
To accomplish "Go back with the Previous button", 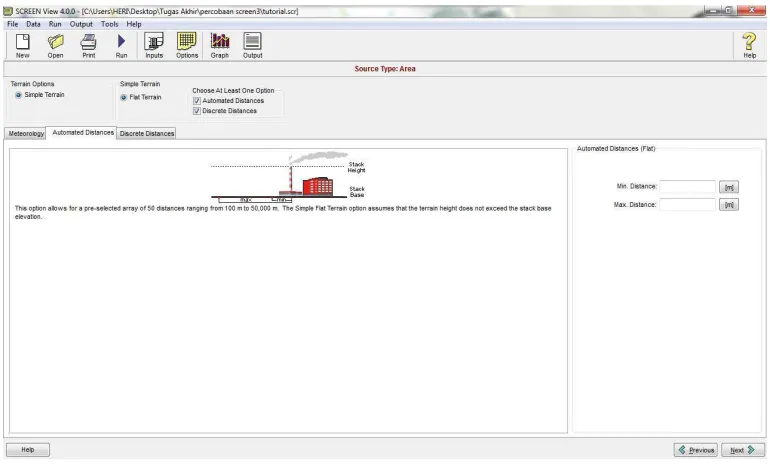I will click(696, 450).
